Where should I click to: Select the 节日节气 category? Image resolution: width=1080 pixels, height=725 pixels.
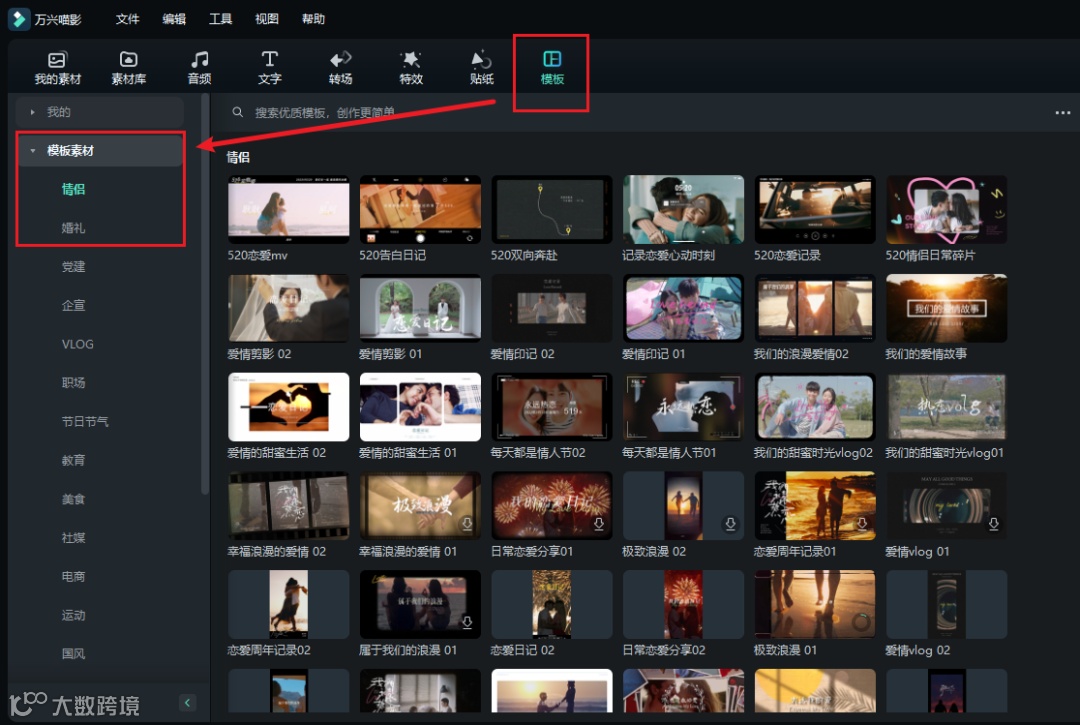(85, 421)
